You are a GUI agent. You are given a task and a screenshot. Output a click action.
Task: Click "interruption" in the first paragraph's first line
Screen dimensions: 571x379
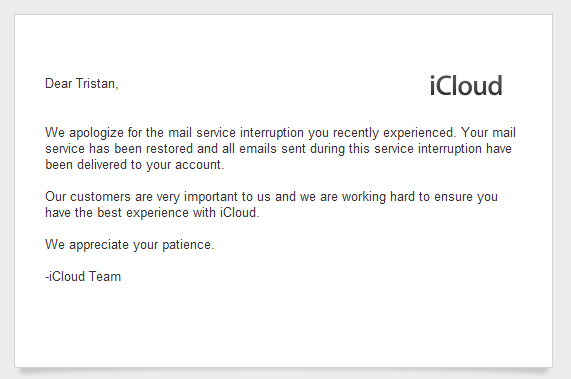pyautogui.click(x=272, y=133)
